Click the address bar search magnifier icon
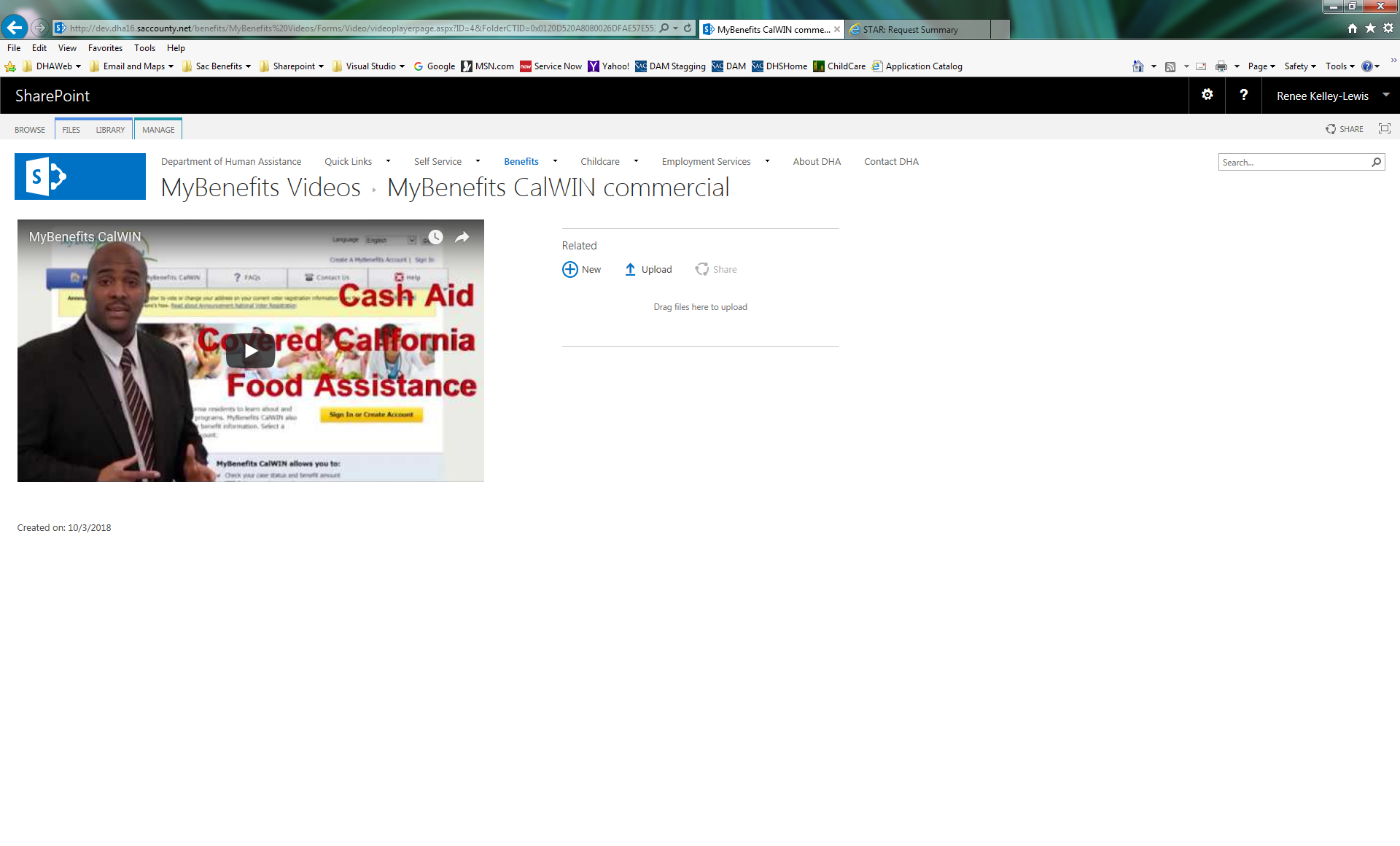This screenshot has width=1400, height=846. tap(664, 28)
